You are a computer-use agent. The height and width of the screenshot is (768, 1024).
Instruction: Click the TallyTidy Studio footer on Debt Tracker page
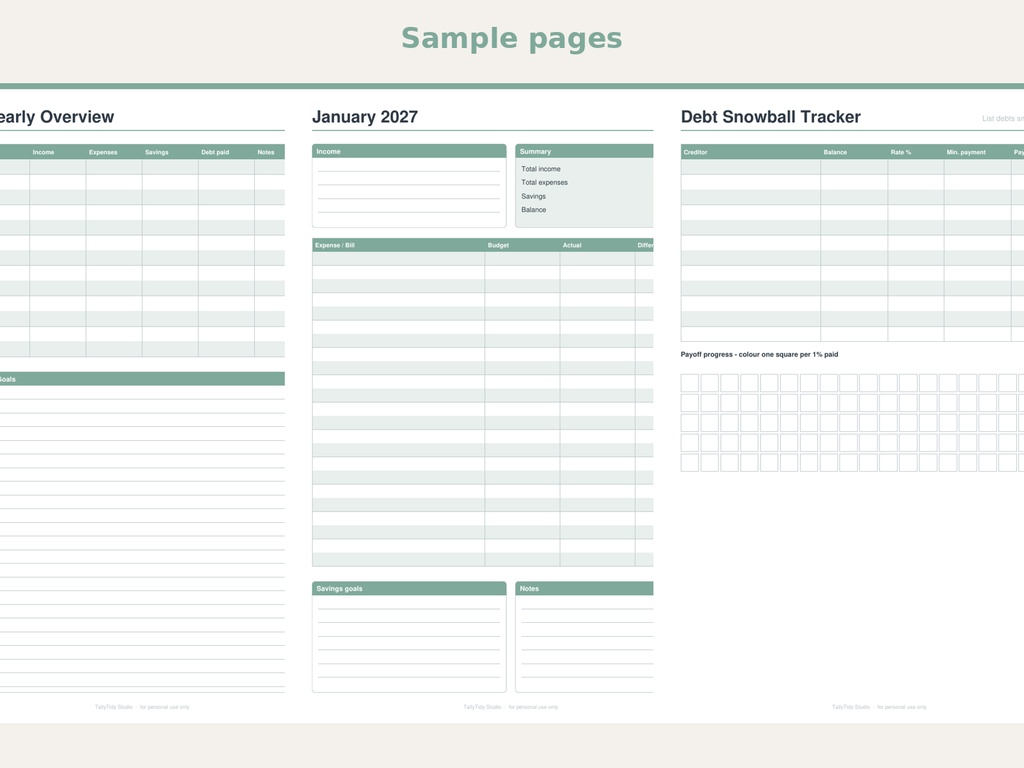(x=879, y=707)
